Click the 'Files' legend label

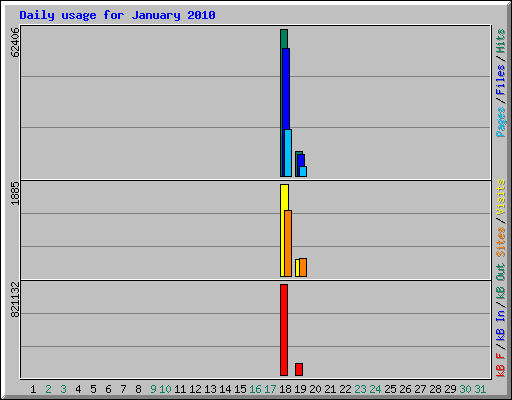[501, 79]
